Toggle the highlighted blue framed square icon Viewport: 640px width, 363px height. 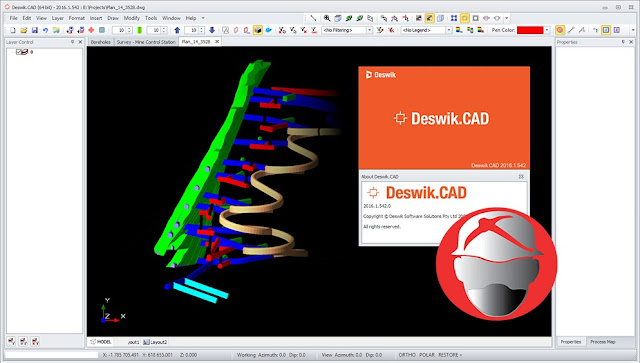coord(606,30)
